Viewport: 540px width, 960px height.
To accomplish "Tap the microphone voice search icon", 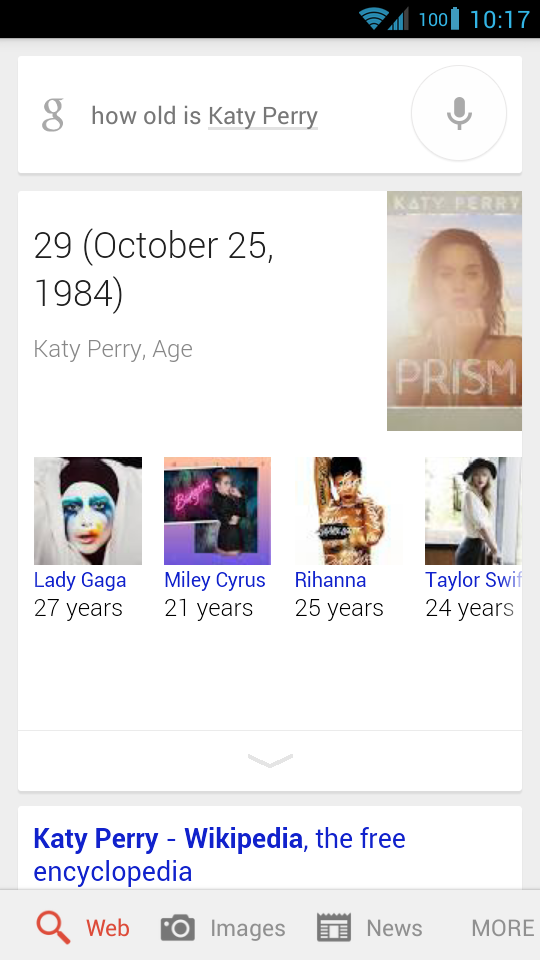I will click(x=459, y=113).
